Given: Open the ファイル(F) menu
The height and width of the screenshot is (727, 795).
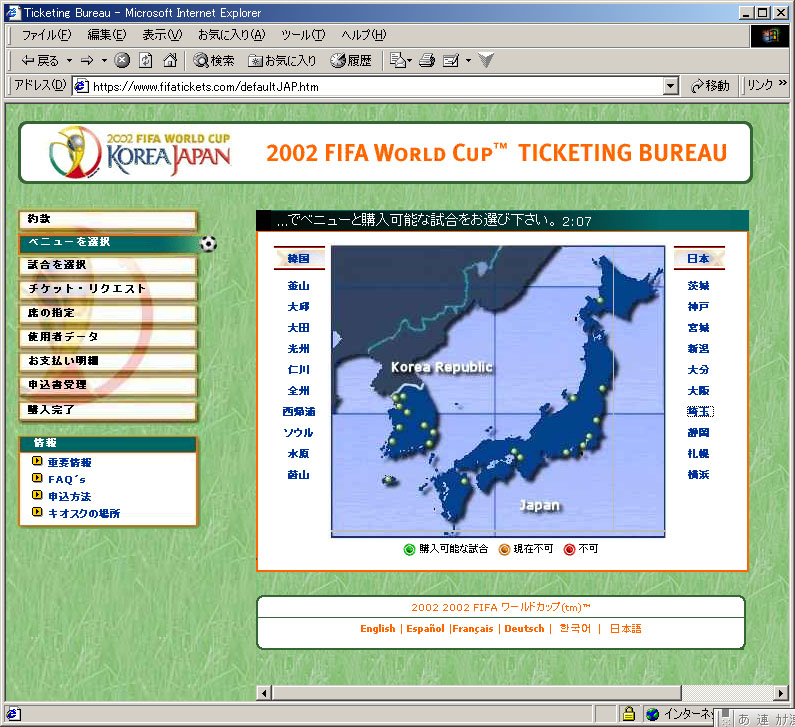Looking at the screenshot, I should tap(46, 35).
